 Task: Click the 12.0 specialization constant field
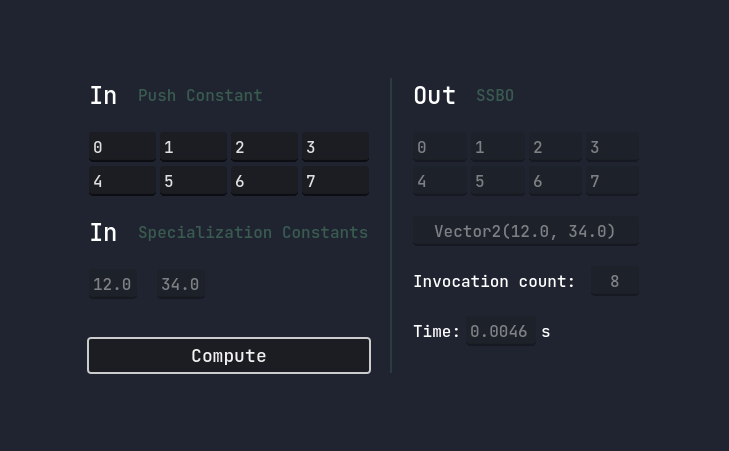(x=112, y=285)
